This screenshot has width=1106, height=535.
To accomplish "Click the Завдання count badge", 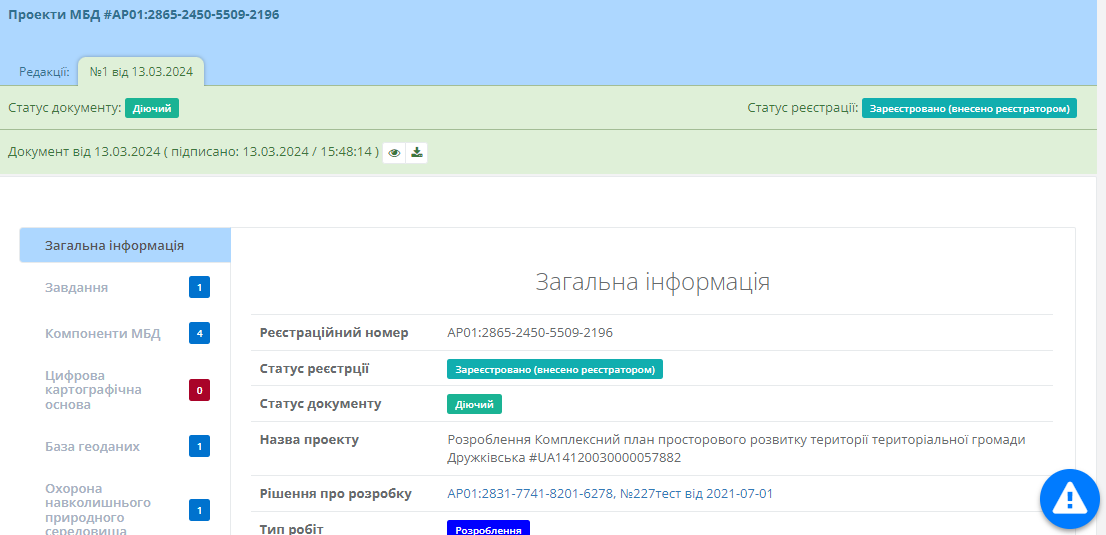I will (199, 288).
